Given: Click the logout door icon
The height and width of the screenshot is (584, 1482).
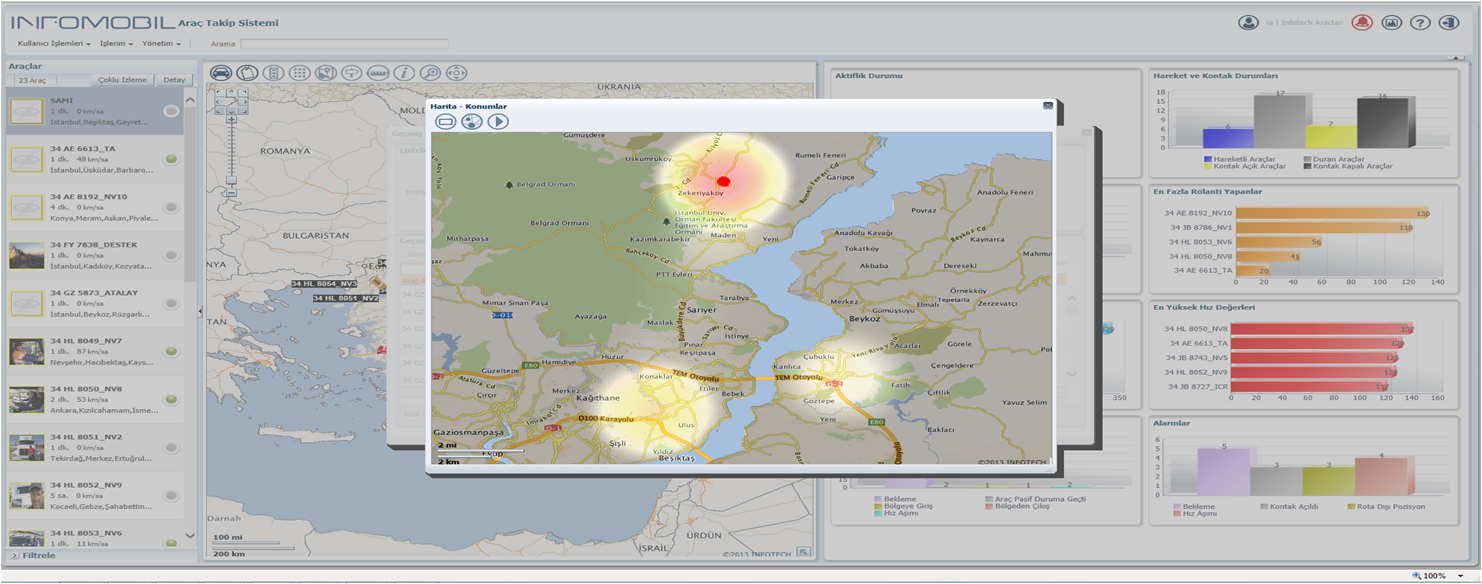Looking at the screenshot, I should tap(1449, 22).
